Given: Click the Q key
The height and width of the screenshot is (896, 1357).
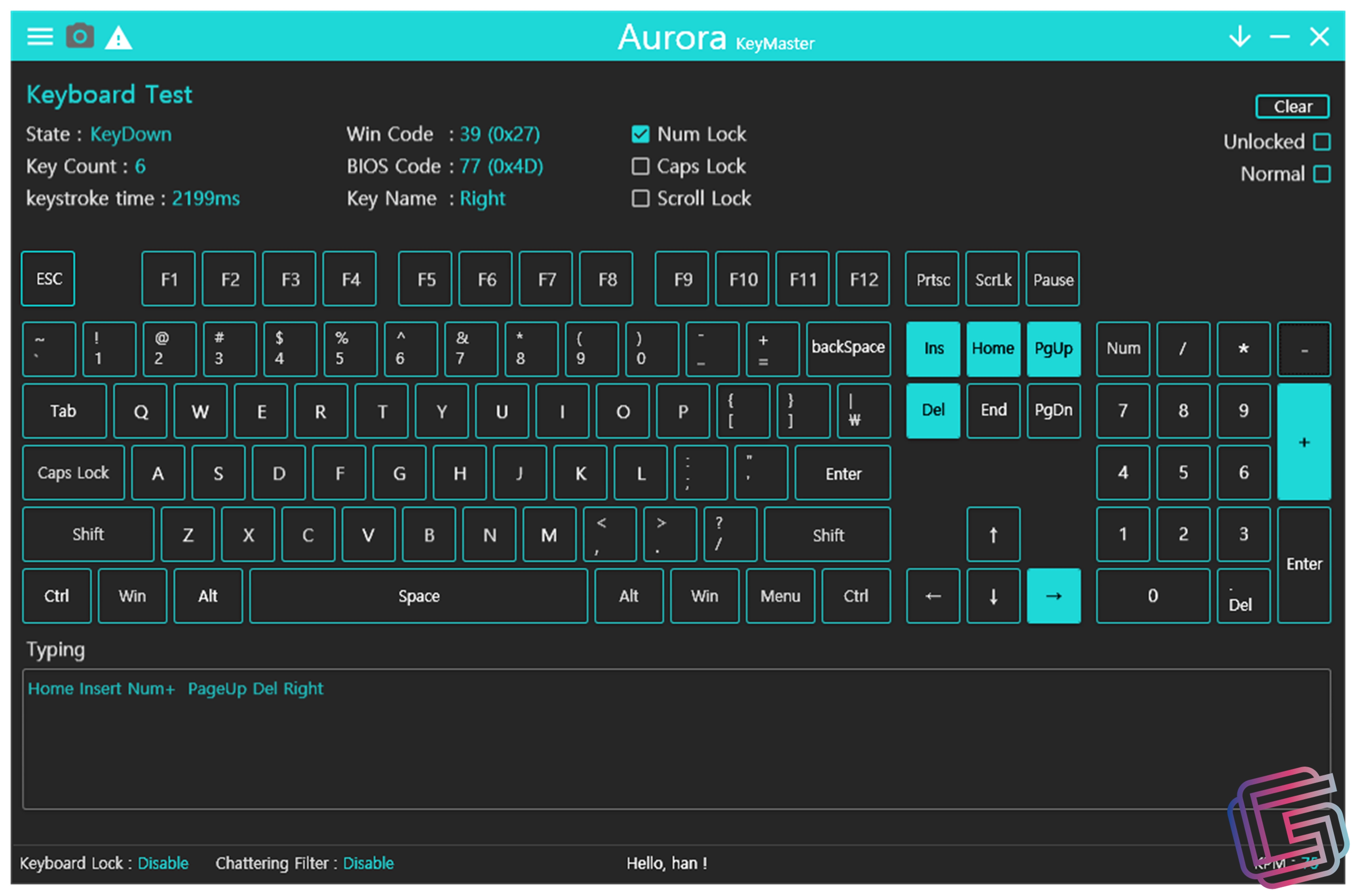Looking at the screenshot, I should (x=140, y=411).
